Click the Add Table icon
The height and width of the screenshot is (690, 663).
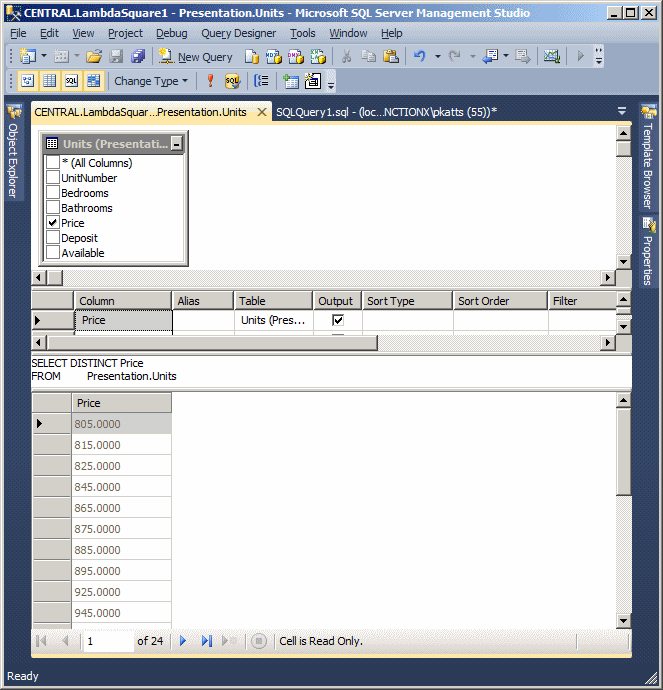tap(291, 81)
